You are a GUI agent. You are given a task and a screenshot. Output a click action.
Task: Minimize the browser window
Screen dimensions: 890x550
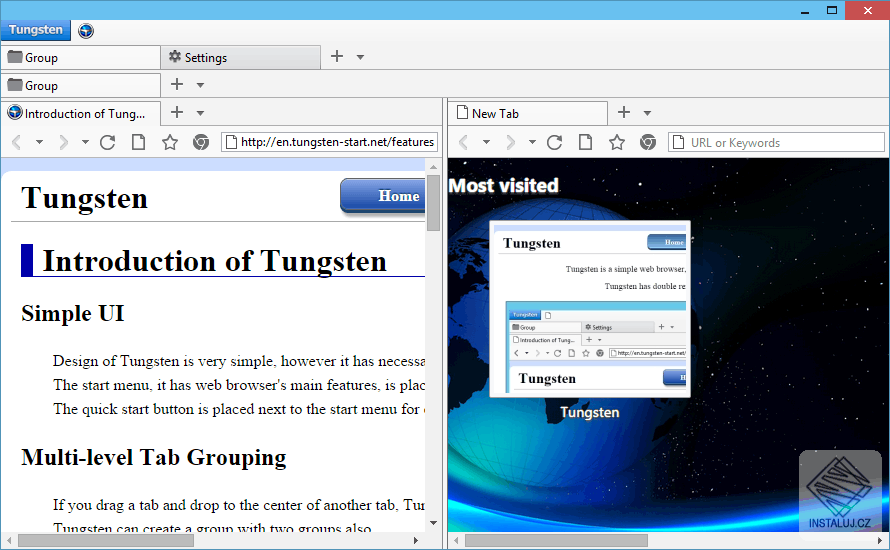[804, 10]
